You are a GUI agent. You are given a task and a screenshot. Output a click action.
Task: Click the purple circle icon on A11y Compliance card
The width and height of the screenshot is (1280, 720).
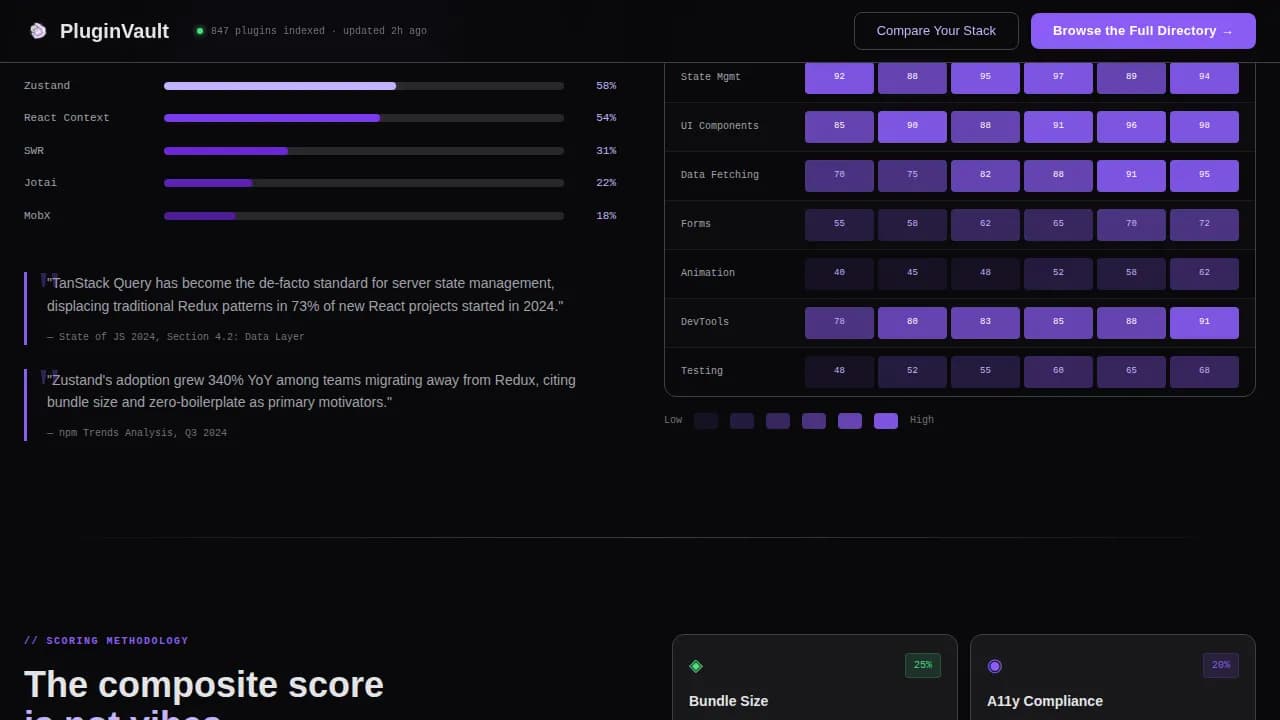(x=994, y=666)
